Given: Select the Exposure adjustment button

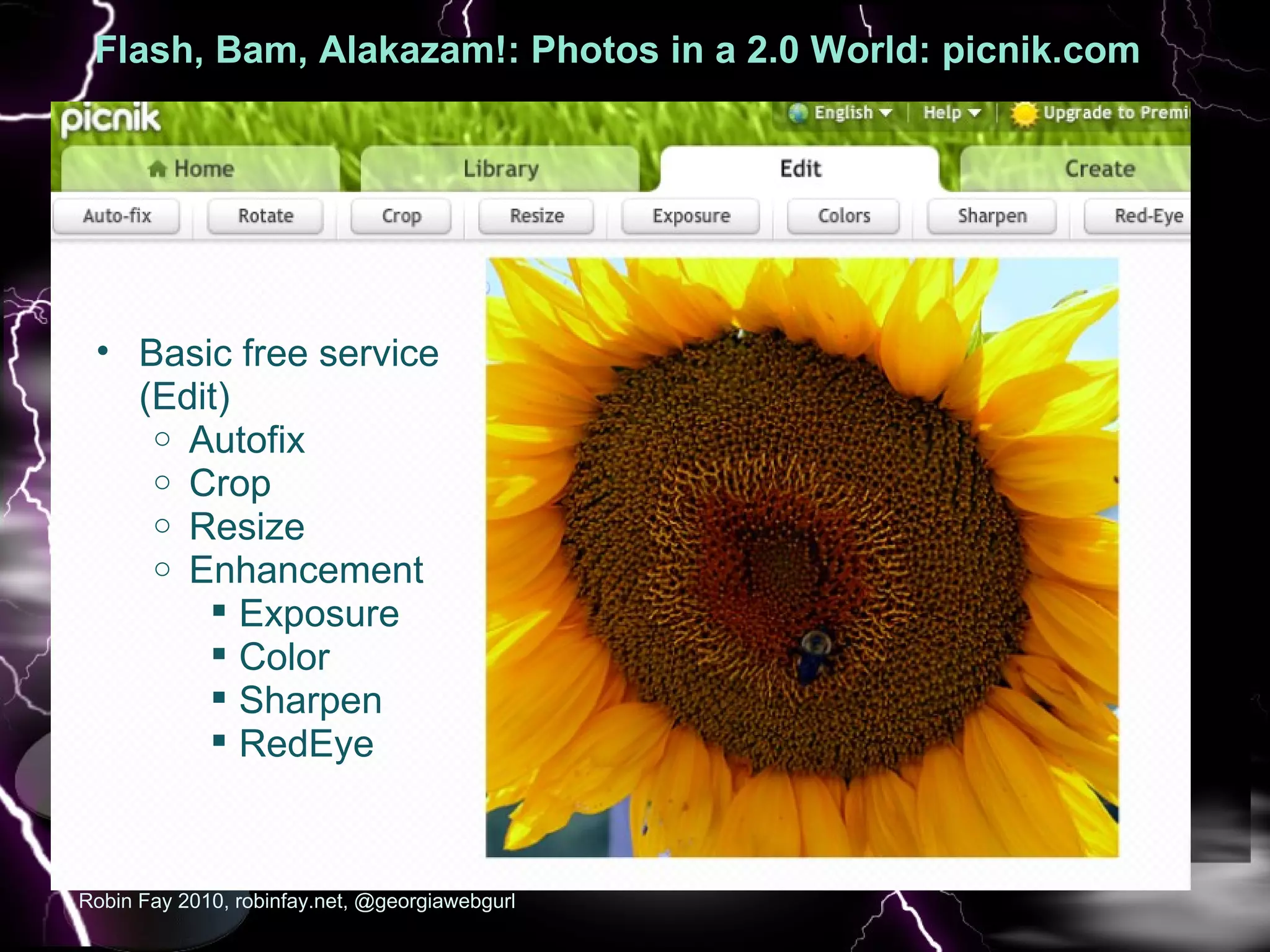Looking at the screenshot, I should 691,216.
